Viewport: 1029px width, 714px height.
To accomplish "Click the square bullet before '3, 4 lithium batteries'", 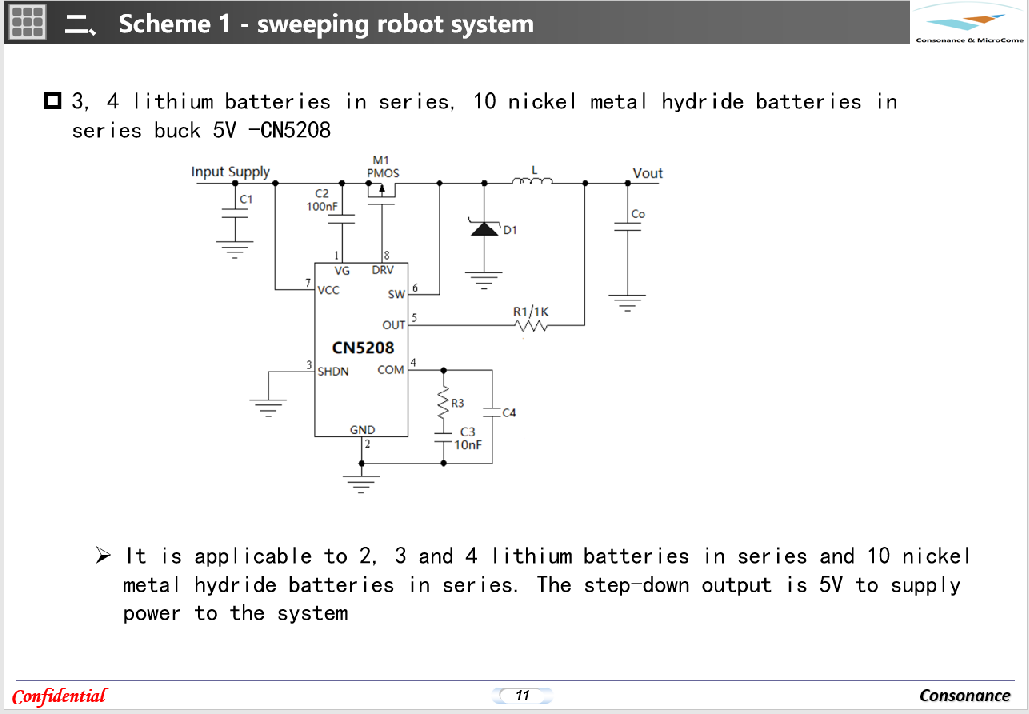I will coord(52,101).
